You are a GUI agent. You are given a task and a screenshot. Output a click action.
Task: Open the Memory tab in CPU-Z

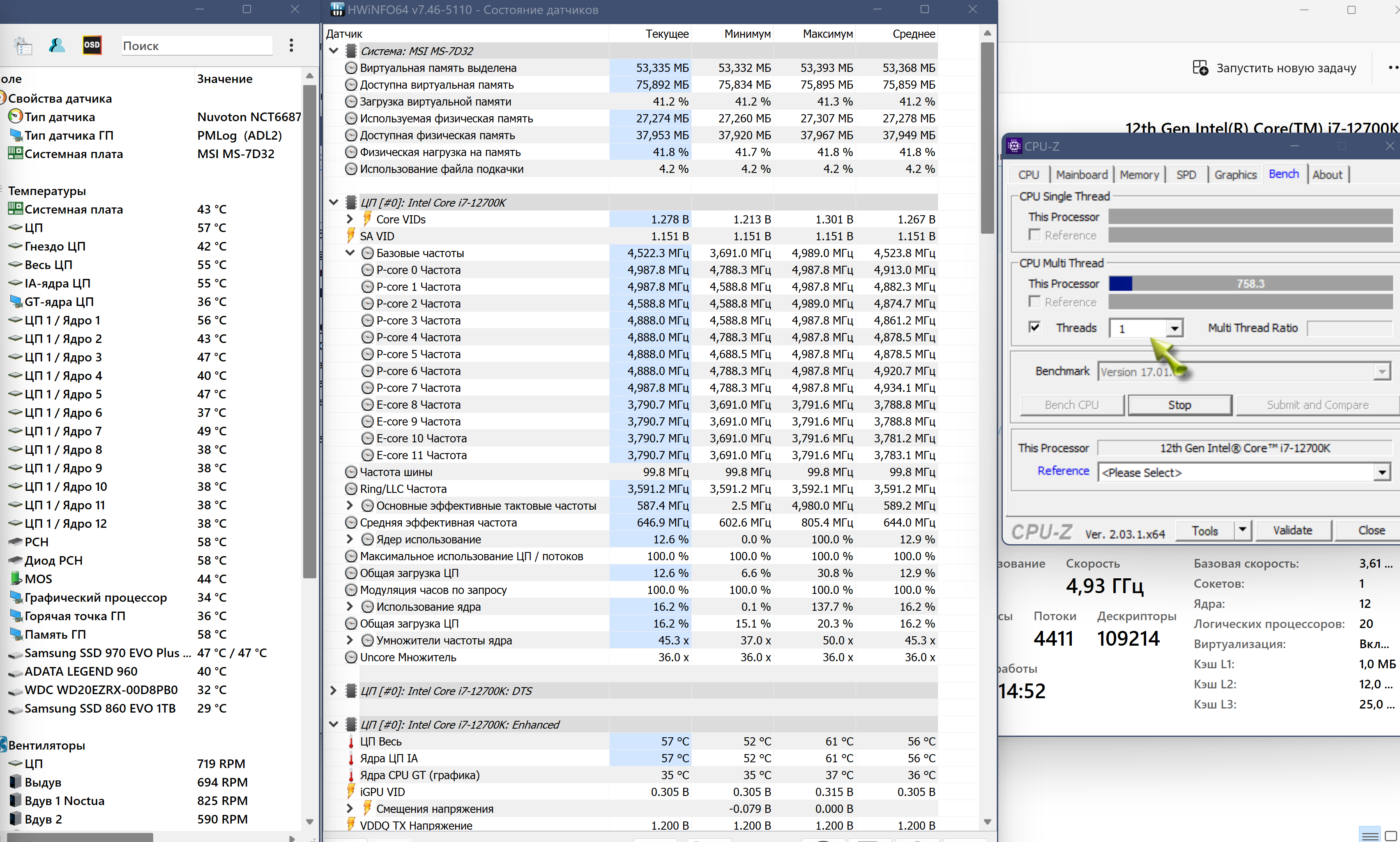[x=1139, y=175]
